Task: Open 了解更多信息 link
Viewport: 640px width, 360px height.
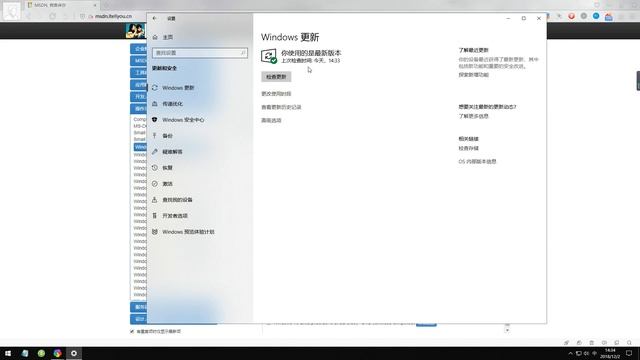Action: [x=473, y=116]
